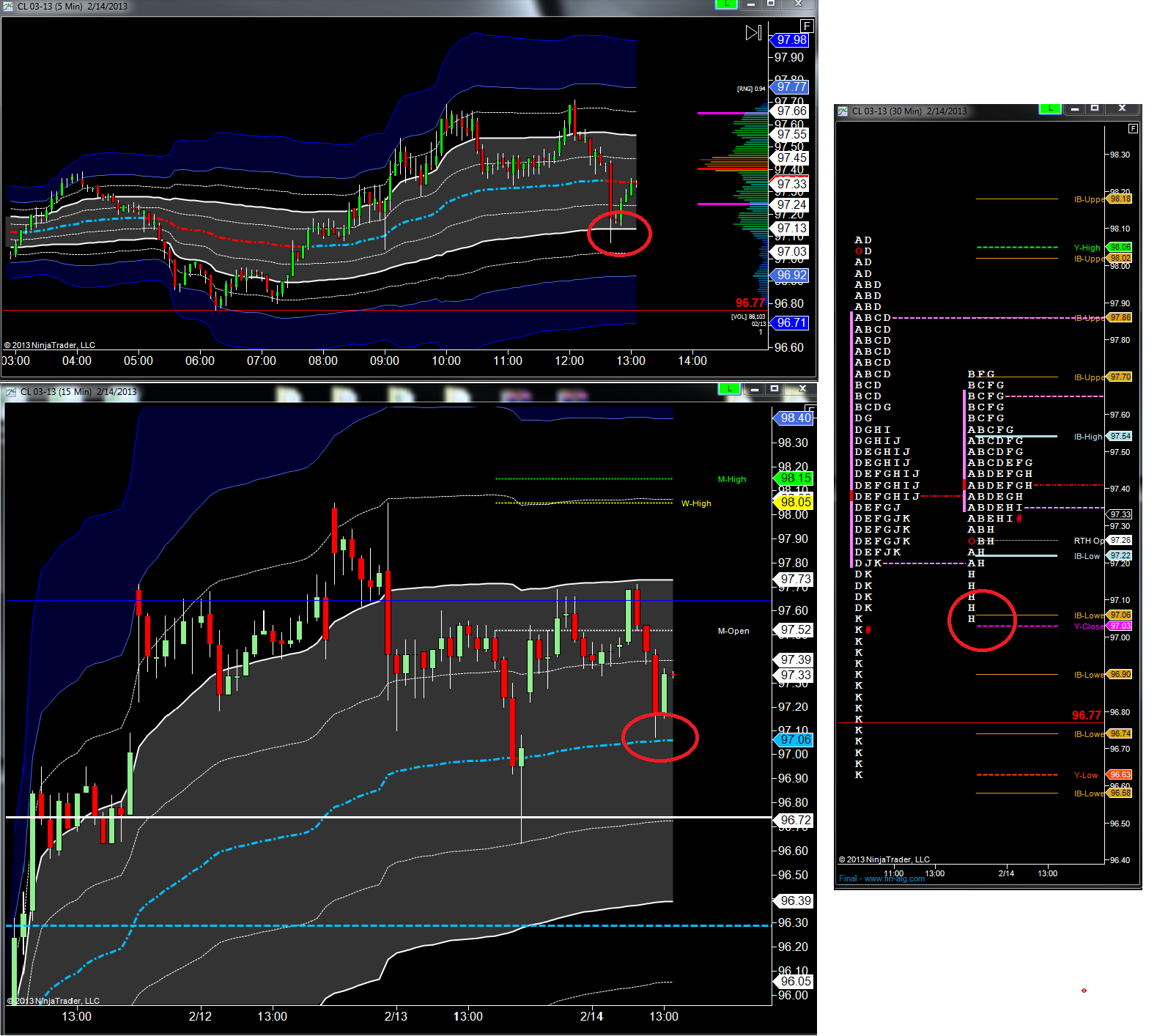Maximize the 15 Min chart window

pos(775,389)
